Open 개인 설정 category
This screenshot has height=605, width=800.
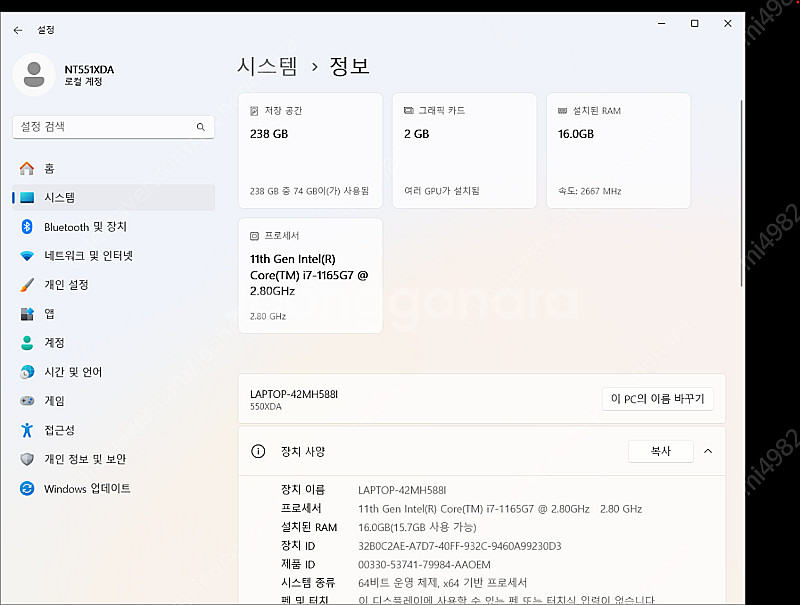(x=113, y=285)
